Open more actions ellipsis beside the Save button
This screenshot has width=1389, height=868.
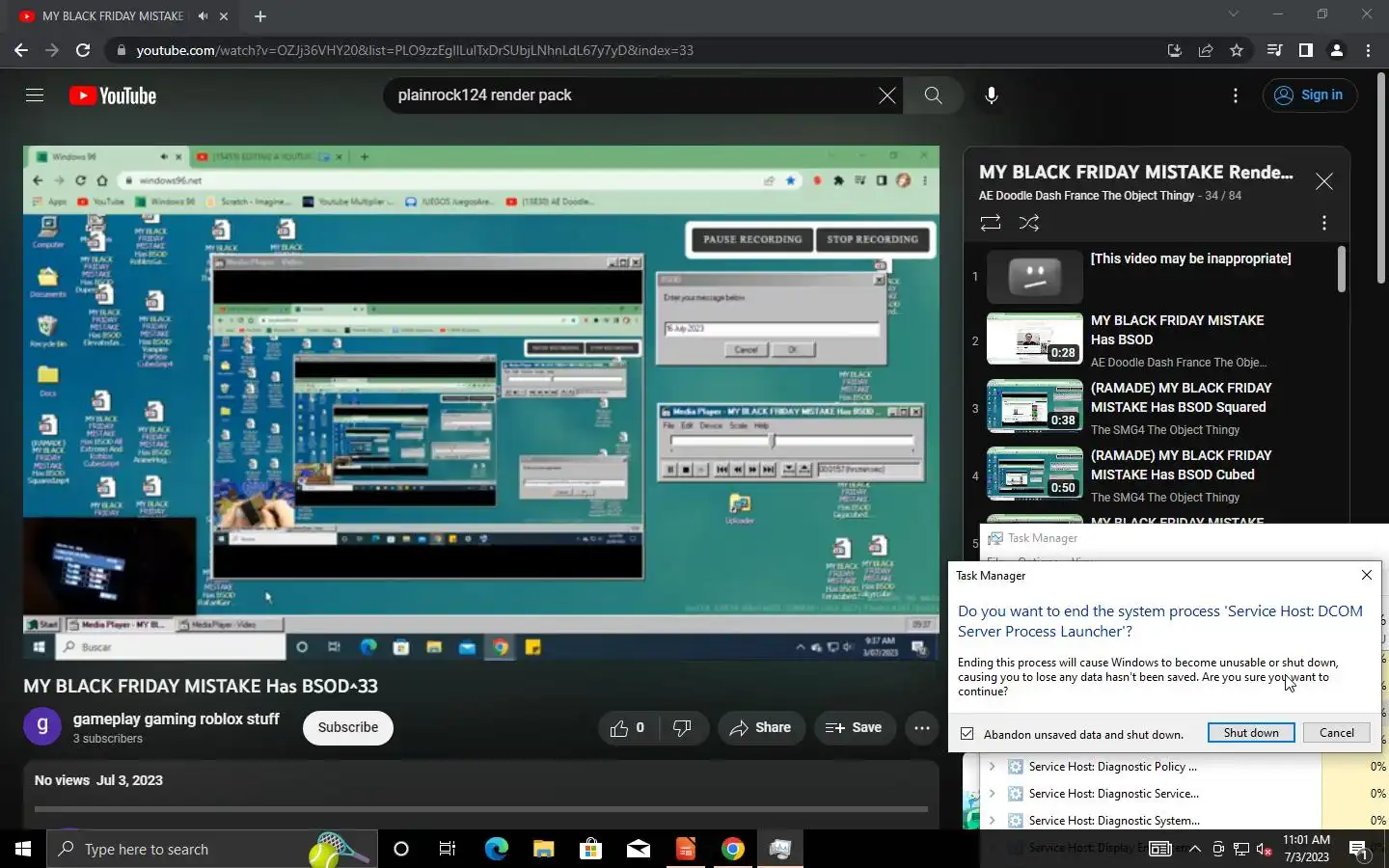pyautogui.click(x=921, y=727)
